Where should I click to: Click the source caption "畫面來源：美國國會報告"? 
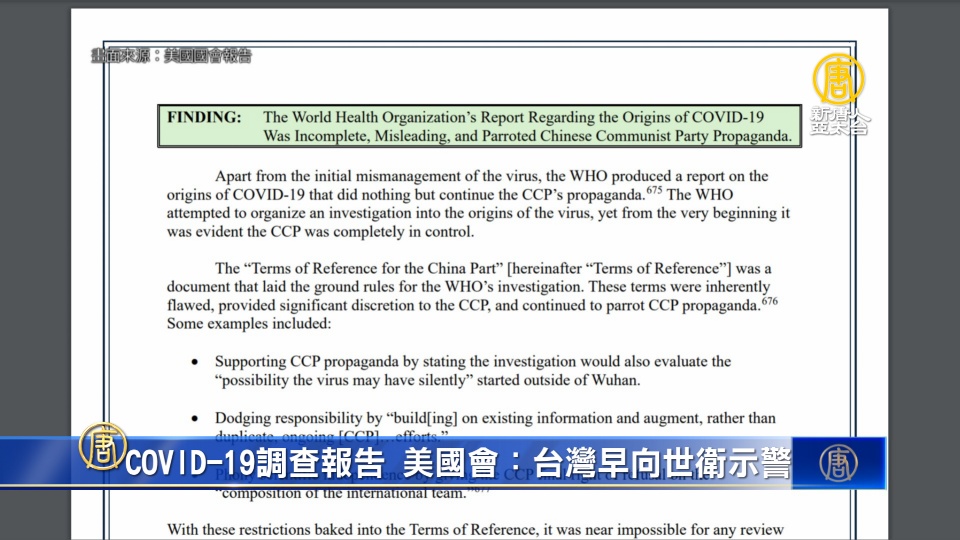point(171,56)
